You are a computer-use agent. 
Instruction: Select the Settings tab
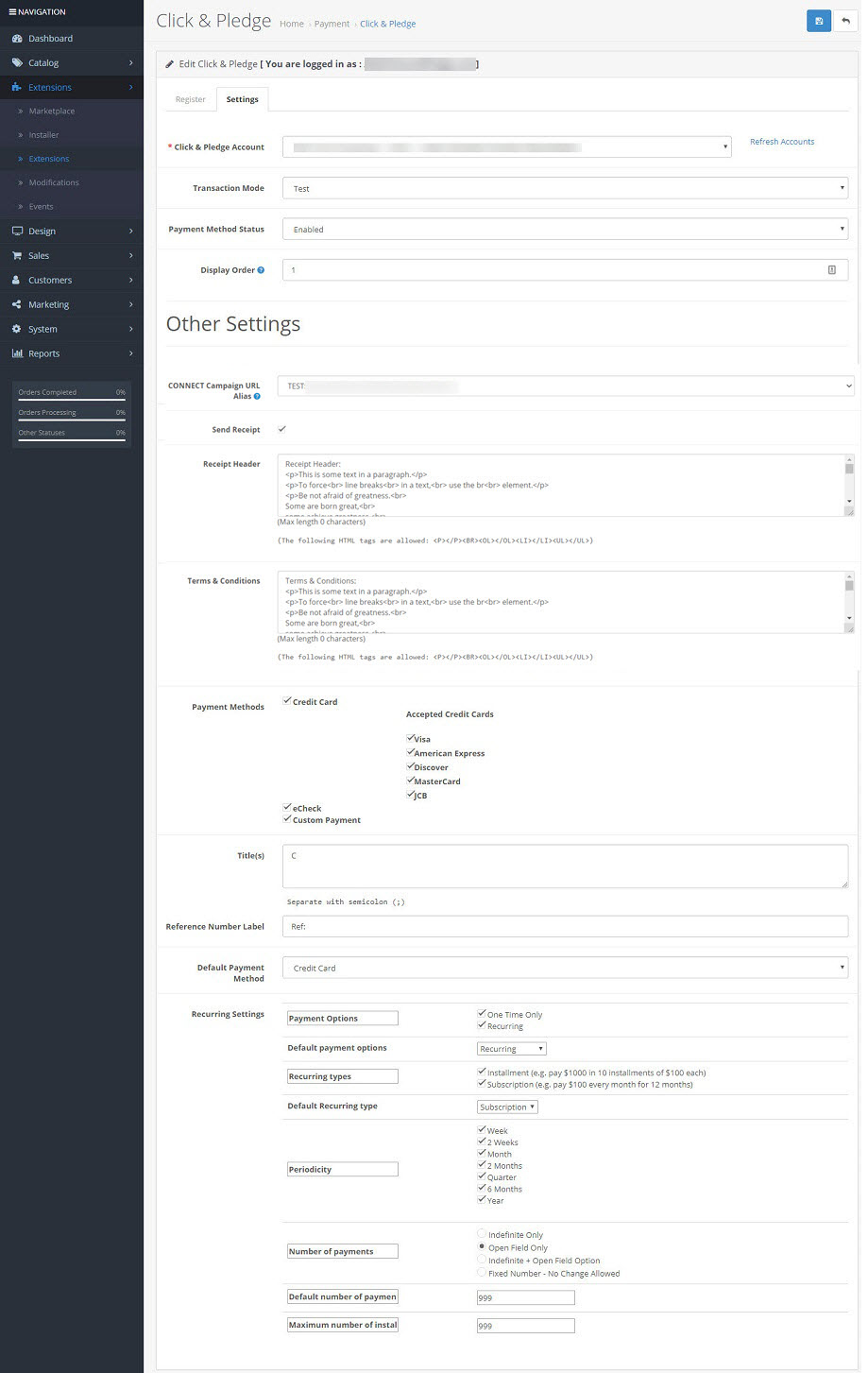[x=243, y=99]
